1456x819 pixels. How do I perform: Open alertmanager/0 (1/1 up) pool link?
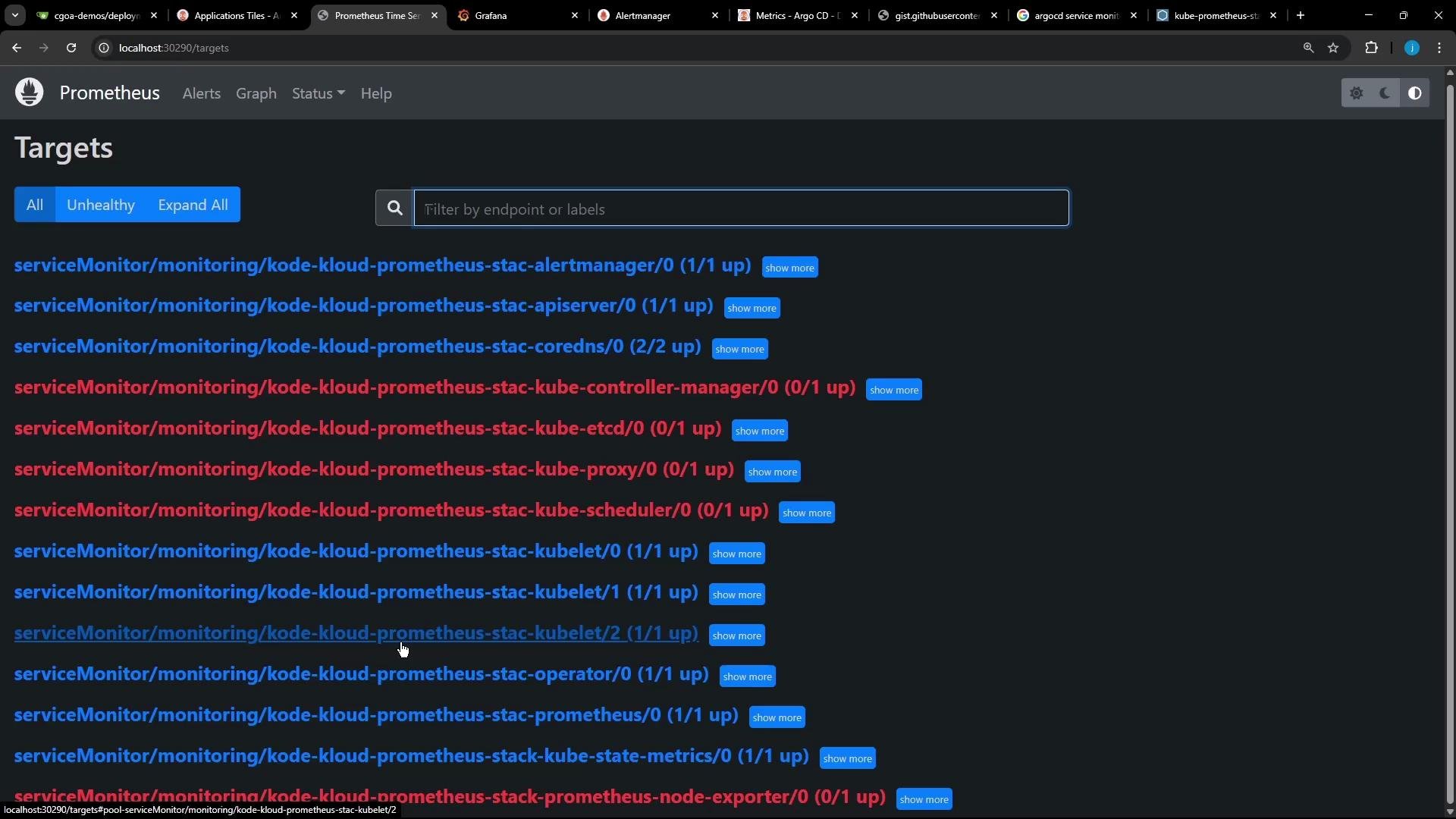tap(382, 265)
